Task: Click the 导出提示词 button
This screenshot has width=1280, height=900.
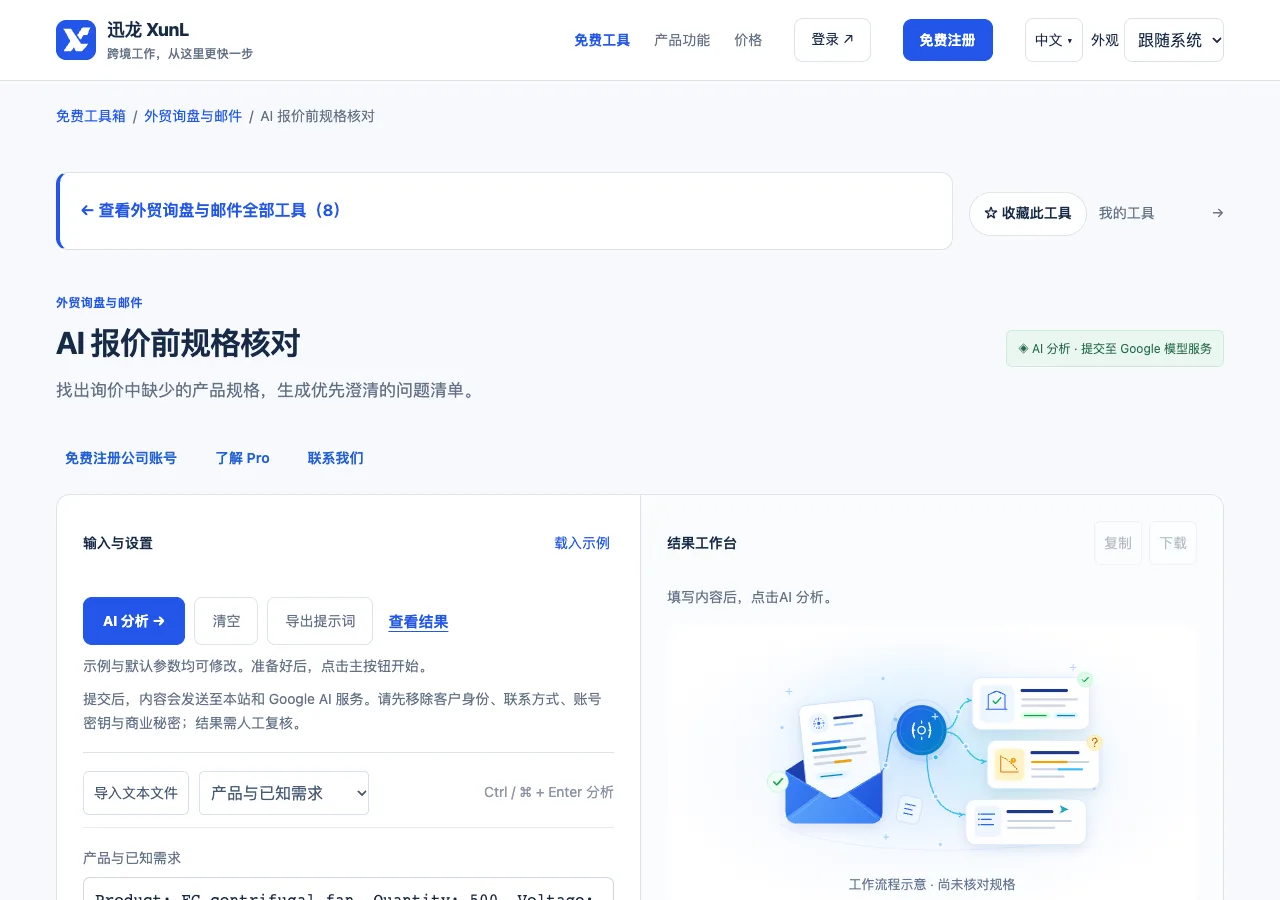Action: pos(320,621)
